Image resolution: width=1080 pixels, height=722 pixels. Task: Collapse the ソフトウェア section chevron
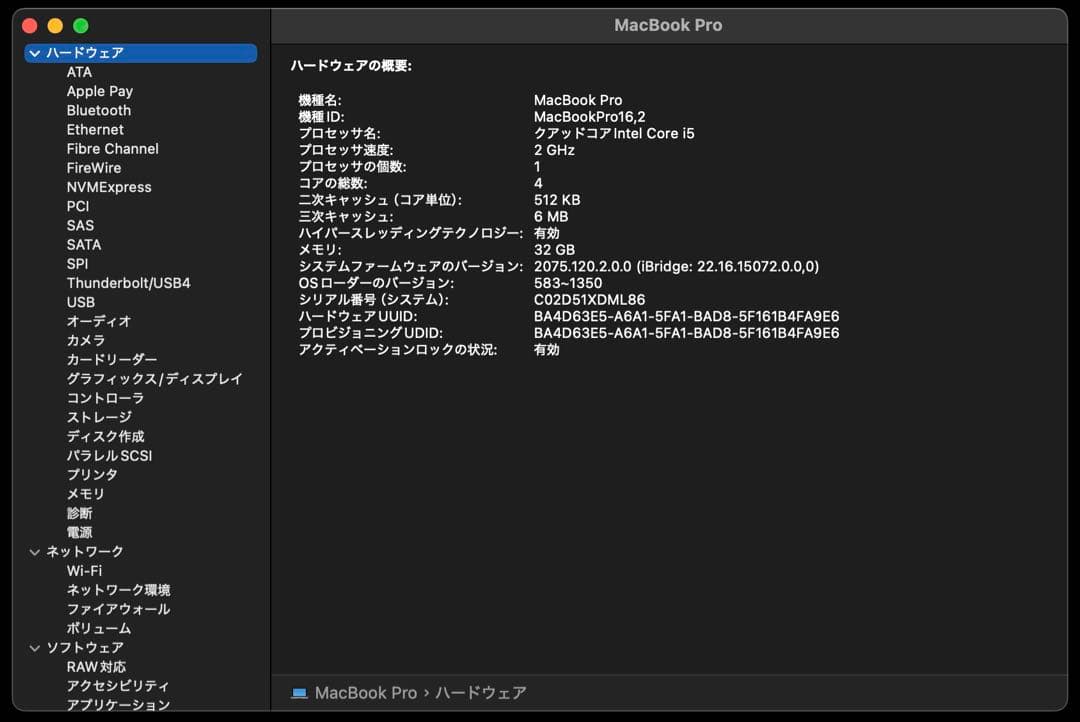(34, 648)
